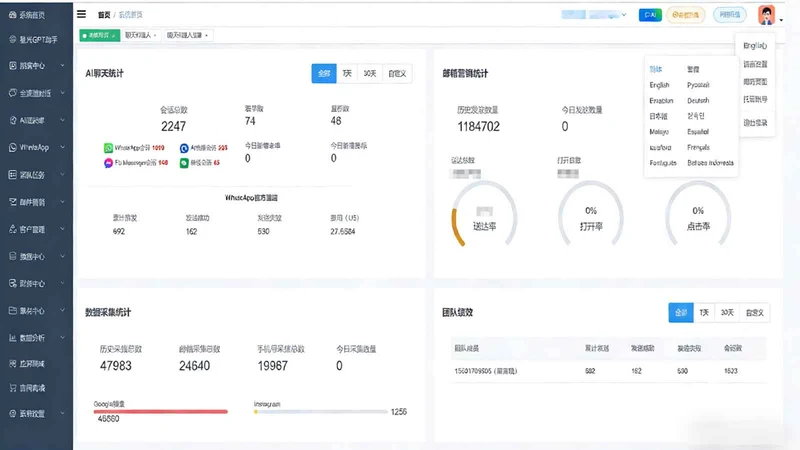Choose Español in the language list
Viewport: 800px width, 450px height.
[x=697, y=132]
